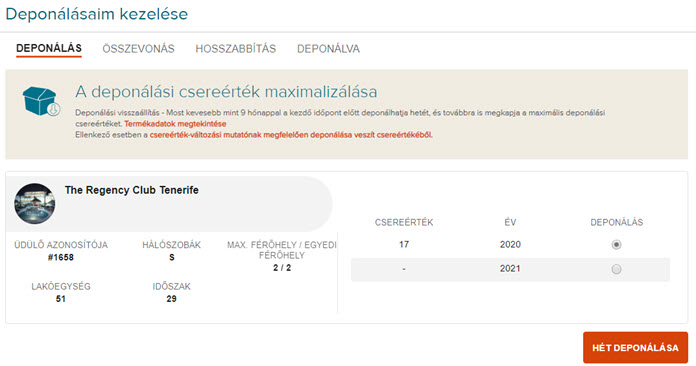Image resolution: width=696 pixels, height=366 pixels.
Task: Click the ÉV column header
Action: click(x=510, y=222)
